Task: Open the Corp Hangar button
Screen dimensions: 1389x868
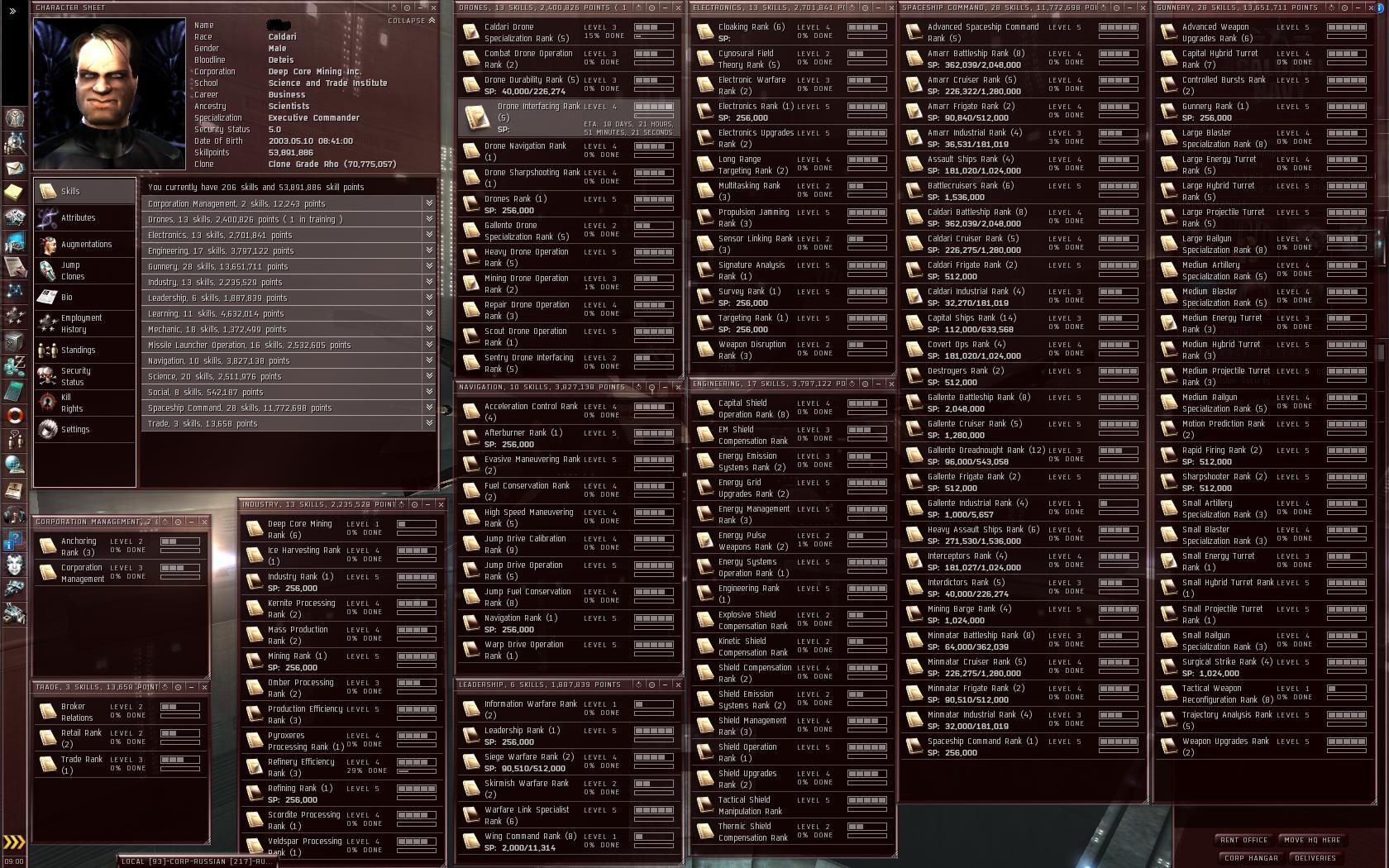Action: click(x=1251, y=858)
